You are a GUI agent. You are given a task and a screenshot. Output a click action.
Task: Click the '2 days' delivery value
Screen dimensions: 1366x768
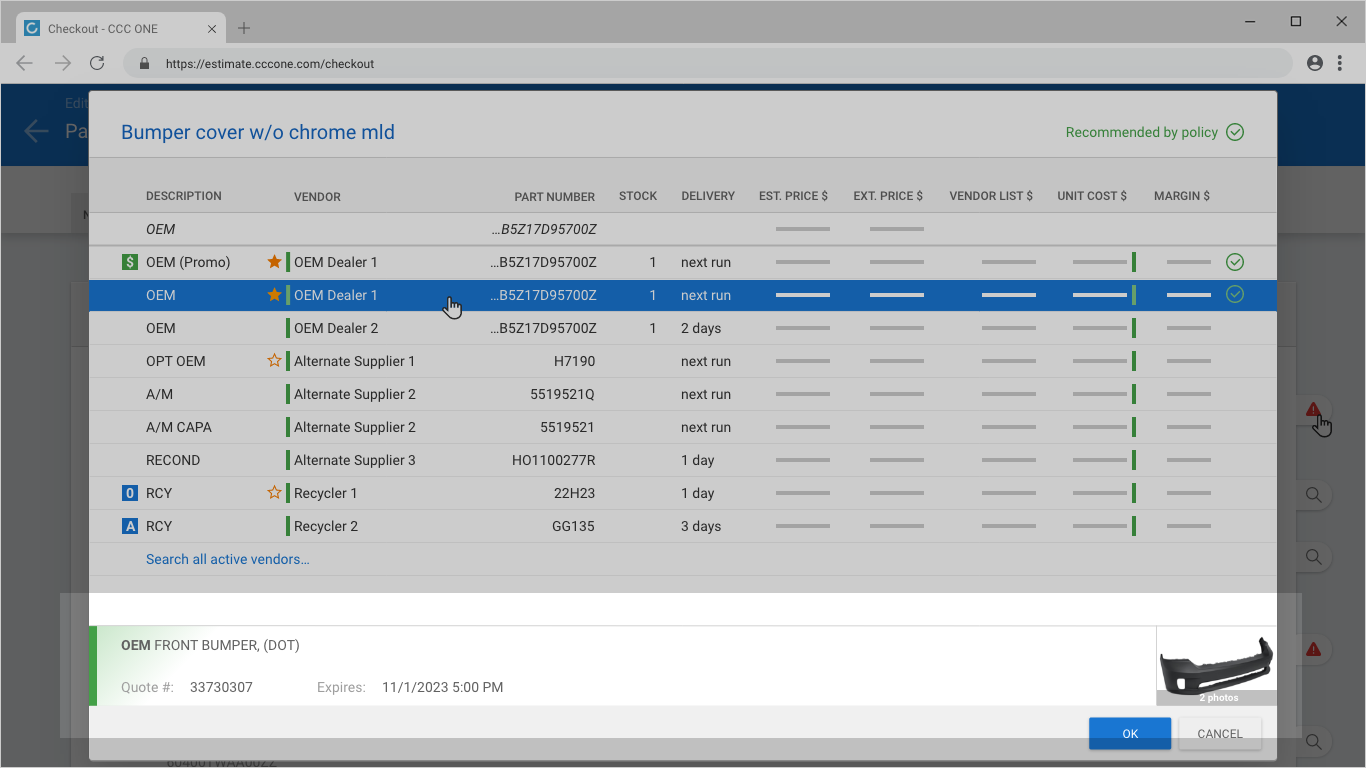click(x=701, y=328)
